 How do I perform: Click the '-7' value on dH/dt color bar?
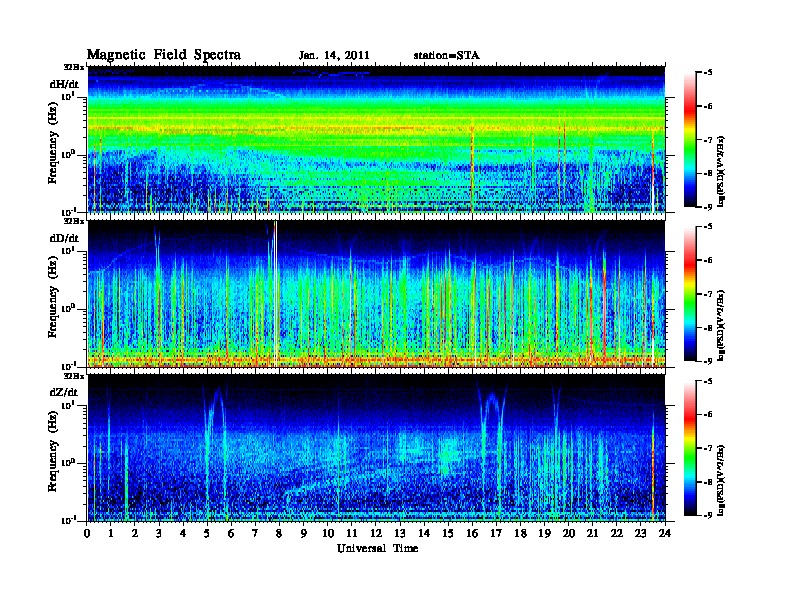pos(708,140)
